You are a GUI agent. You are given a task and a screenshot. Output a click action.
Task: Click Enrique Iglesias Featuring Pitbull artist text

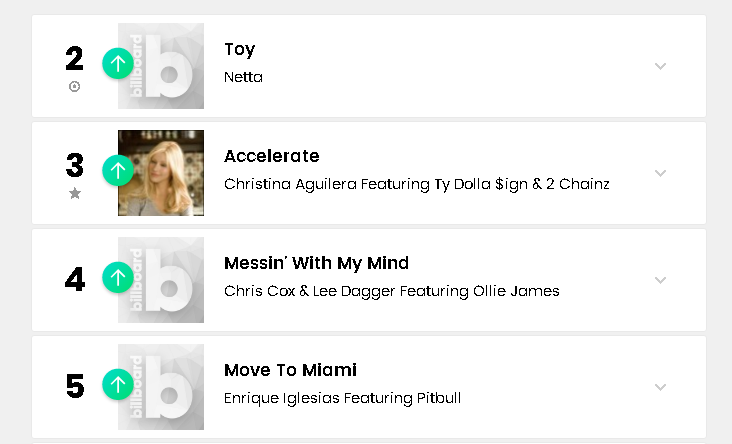[x=342, y=398]
